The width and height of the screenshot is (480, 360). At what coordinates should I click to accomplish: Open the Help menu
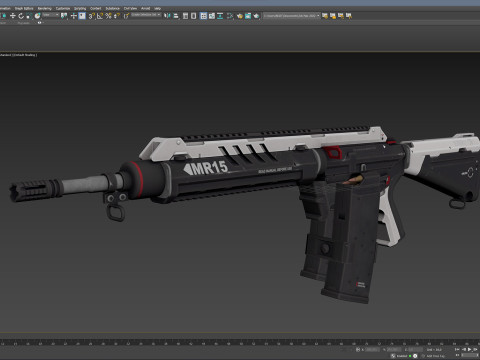coord(157,8)
